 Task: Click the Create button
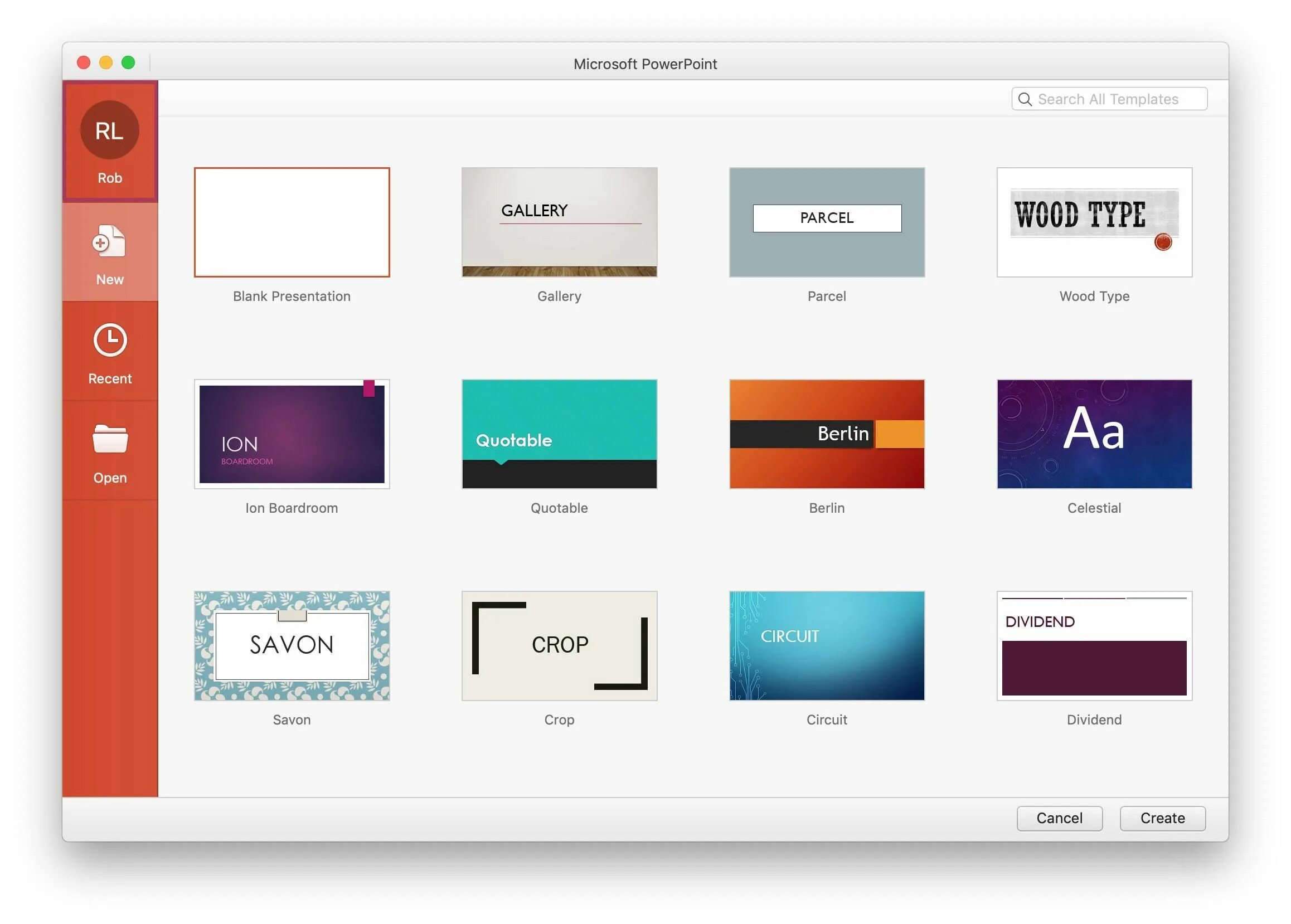1162,818
